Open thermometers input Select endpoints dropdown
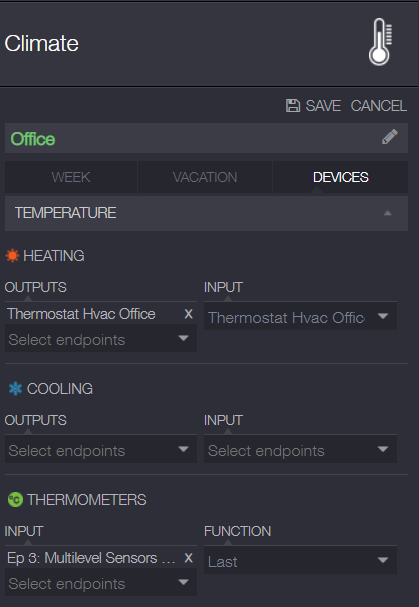This screenshot has width=419, height=607. click(101, 583)
